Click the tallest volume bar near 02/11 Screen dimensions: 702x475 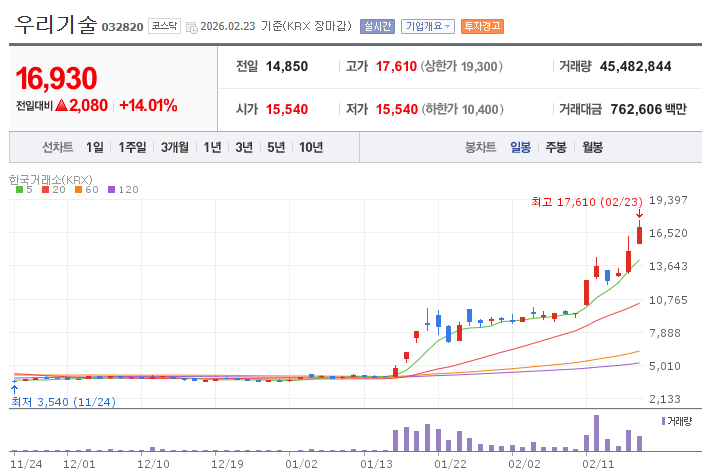(x=596, y=433)
